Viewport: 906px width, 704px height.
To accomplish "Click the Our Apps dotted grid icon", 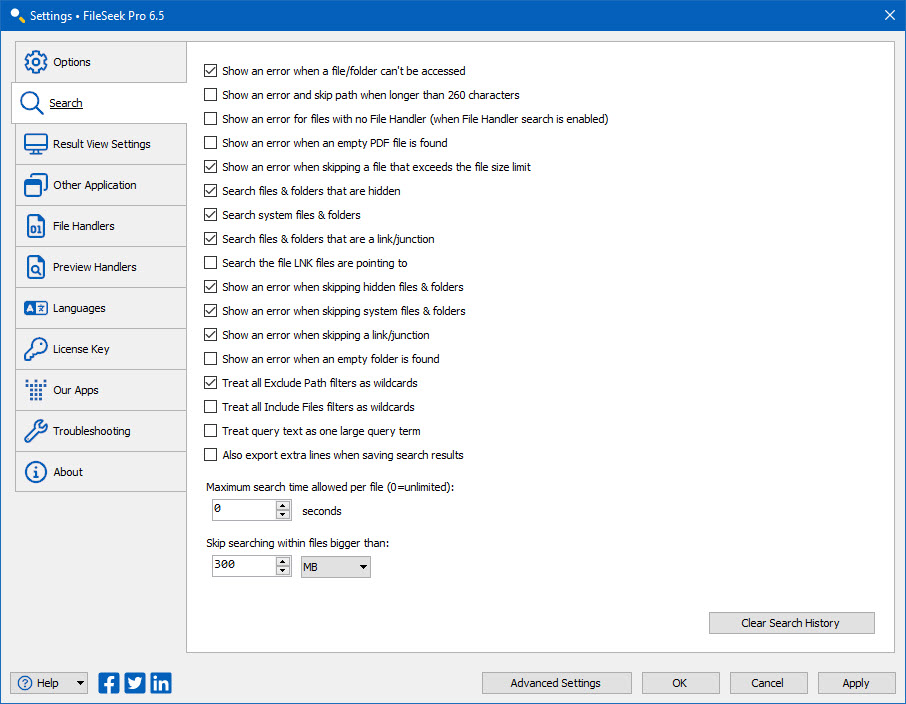I will point(35,390).
